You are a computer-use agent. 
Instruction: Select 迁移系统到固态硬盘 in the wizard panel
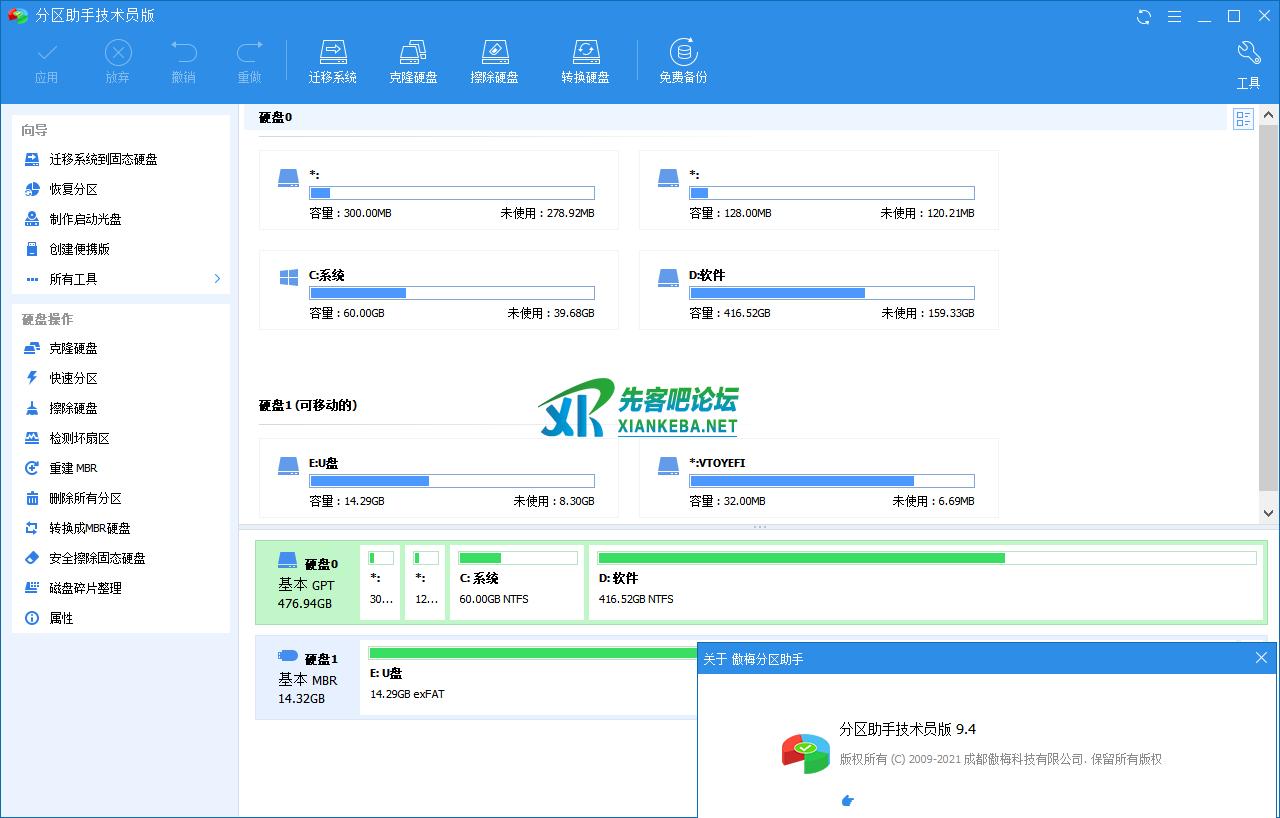point(103,159)
